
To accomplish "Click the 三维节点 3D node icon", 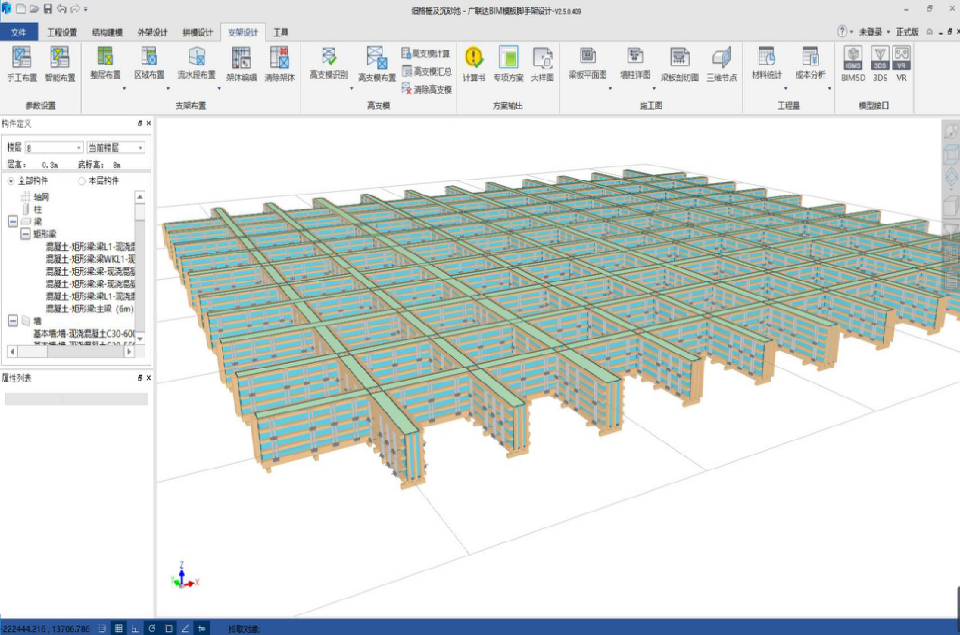I will point(722,64).
